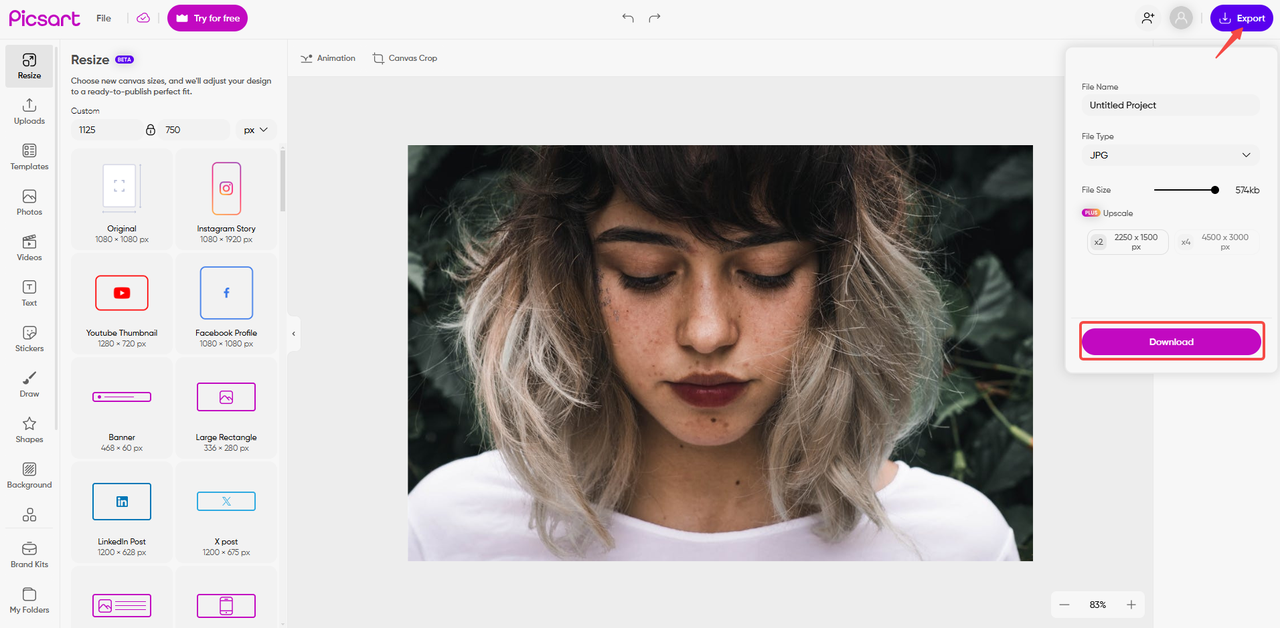
Task: Select the X post preset
Action: [x=226, y=512]
